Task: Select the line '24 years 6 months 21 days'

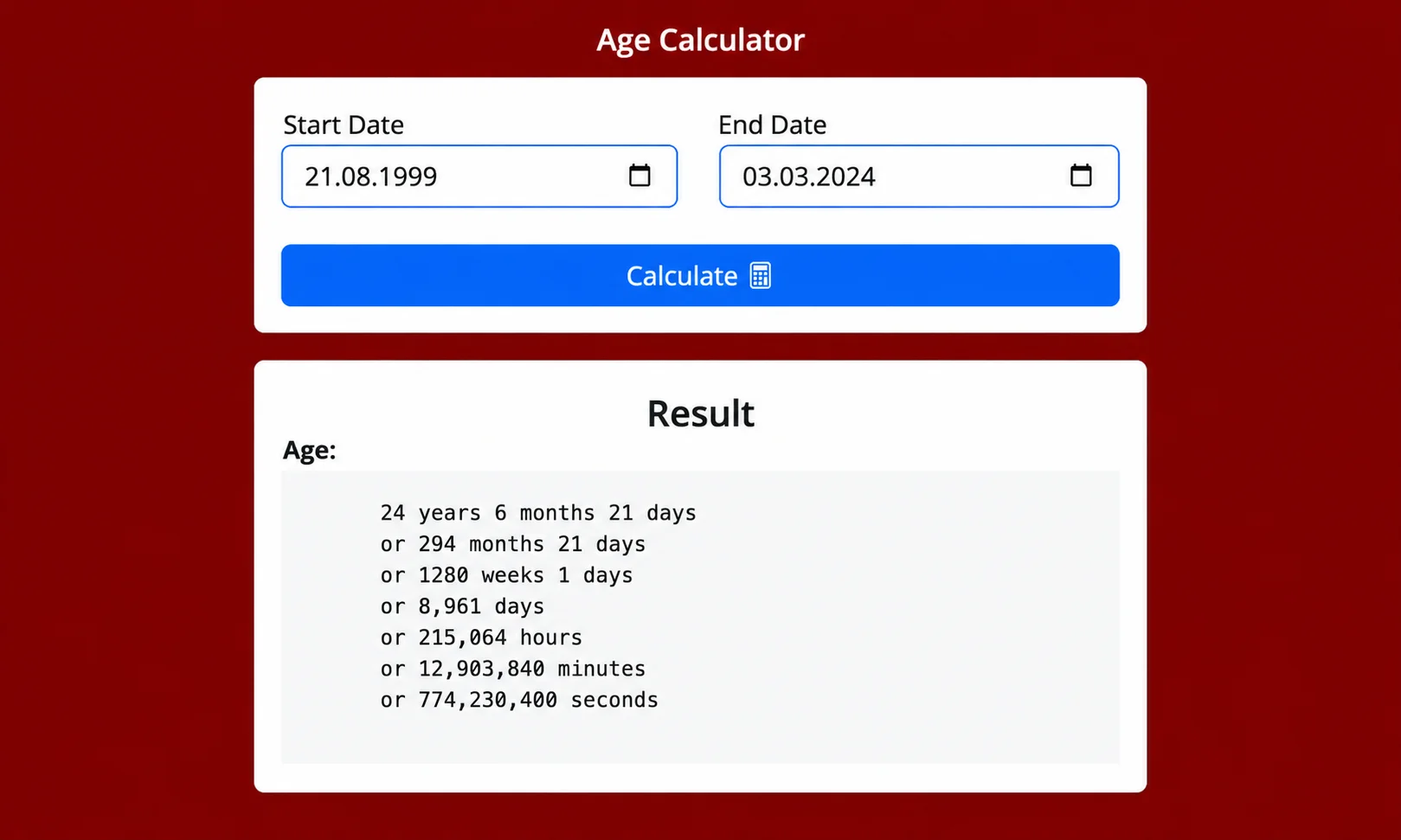Action: point(538,513)
